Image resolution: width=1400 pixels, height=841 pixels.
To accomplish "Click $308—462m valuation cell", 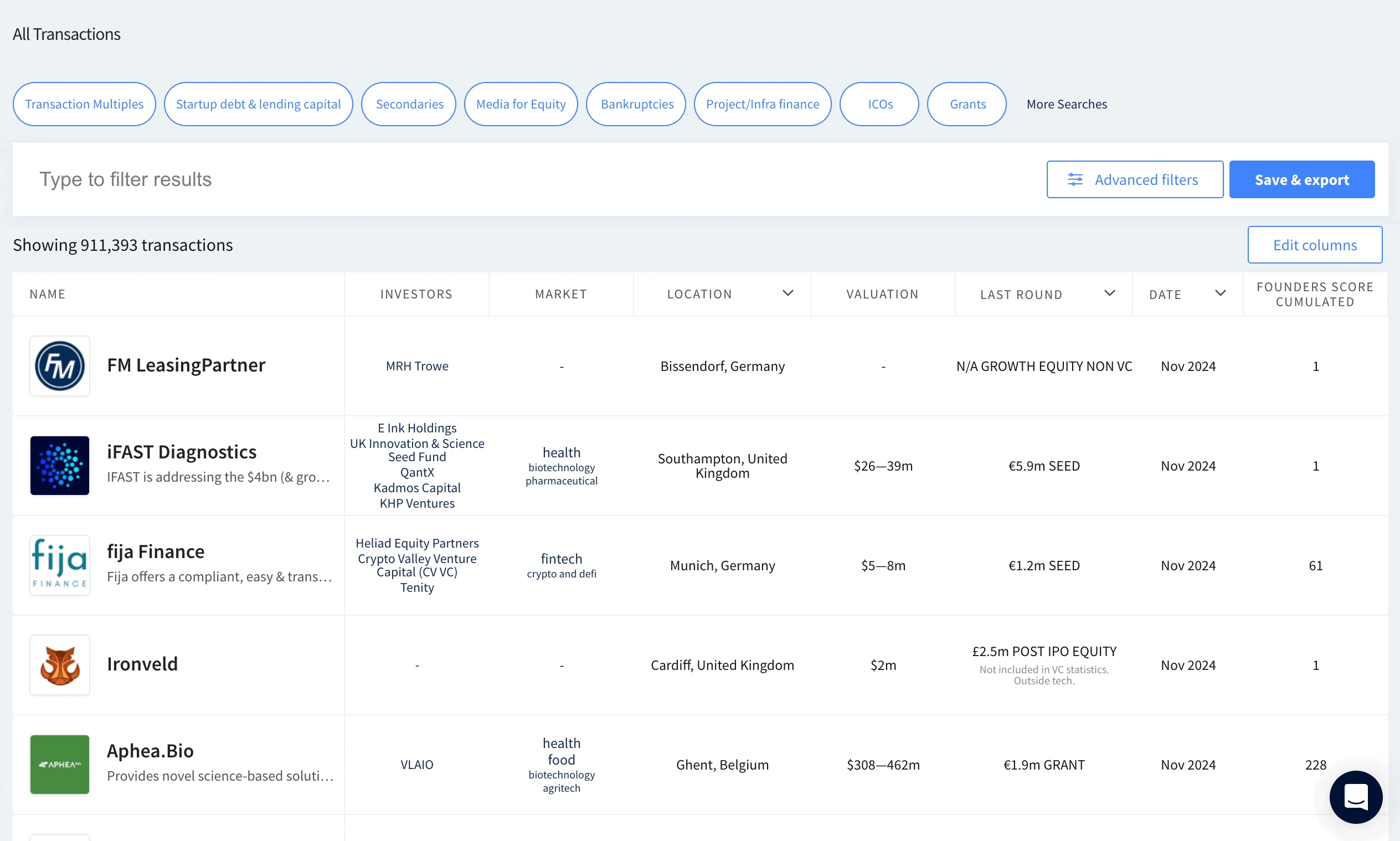I will [883, 765].
